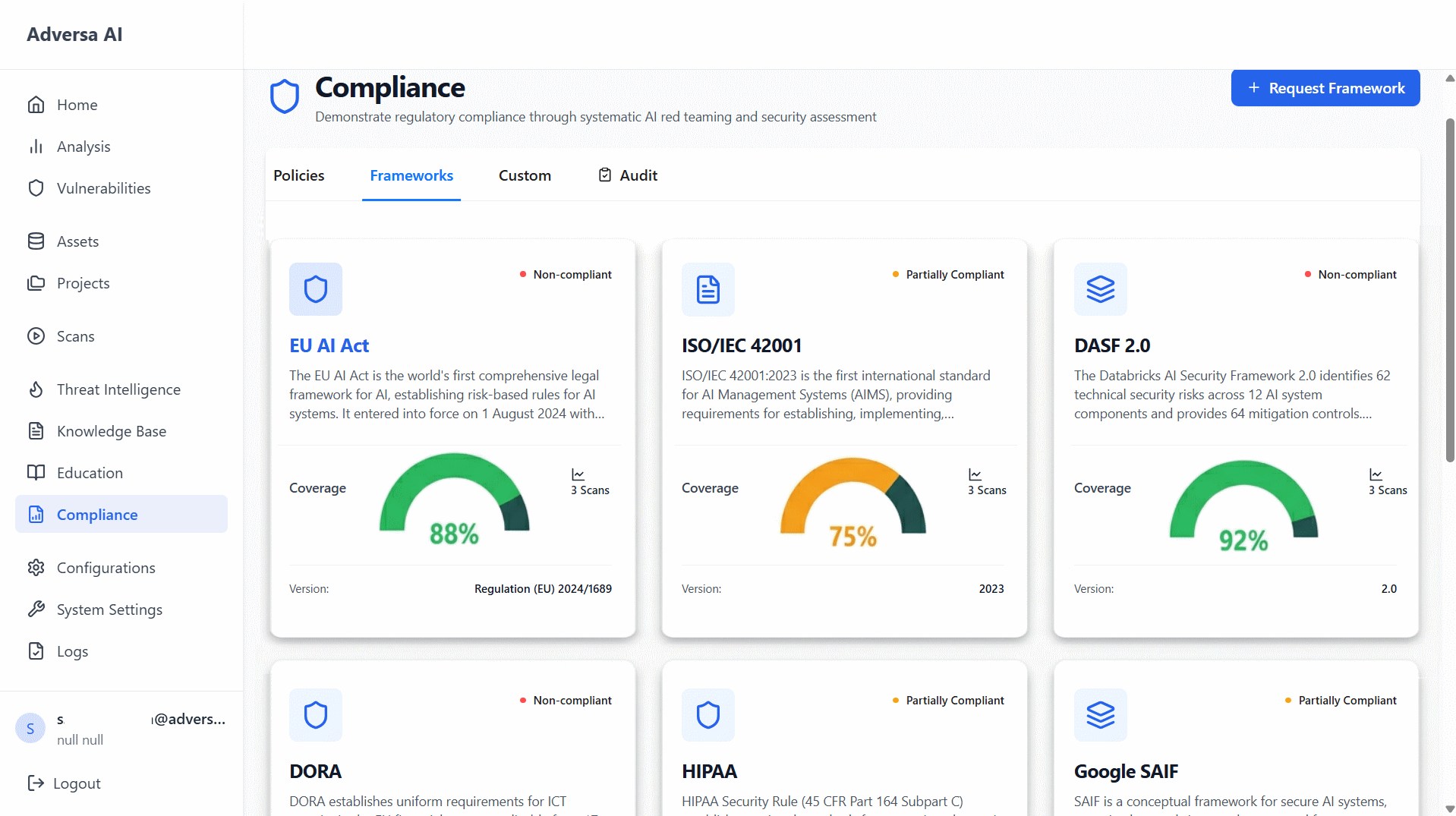The image size is (1456, 816).
Task: Click the 75% coverage gauge on ISO/IEC 42001
Action: tap(852, 509)
